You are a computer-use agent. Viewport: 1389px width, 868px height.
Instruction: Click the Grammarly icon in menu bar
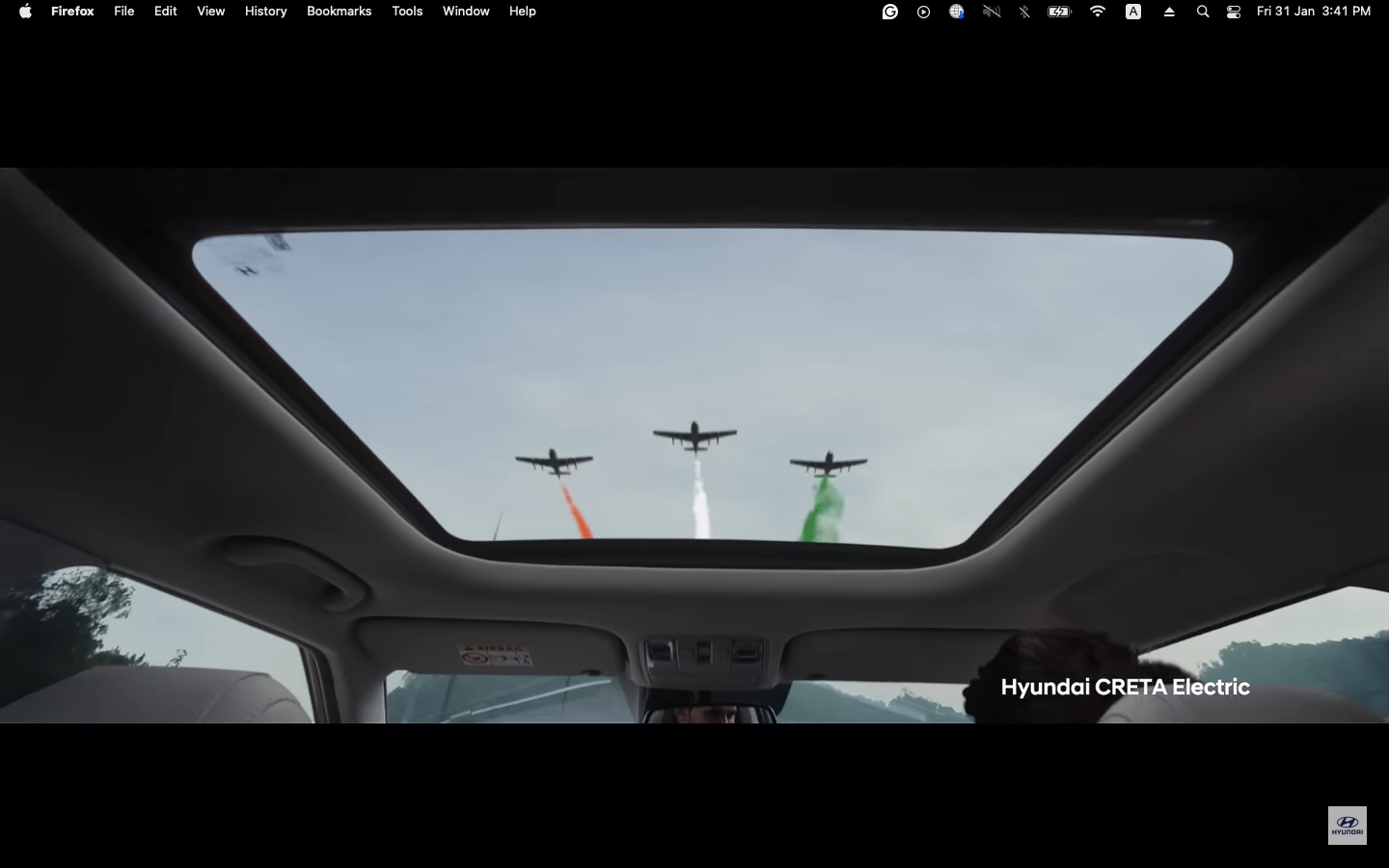[890, 12]
